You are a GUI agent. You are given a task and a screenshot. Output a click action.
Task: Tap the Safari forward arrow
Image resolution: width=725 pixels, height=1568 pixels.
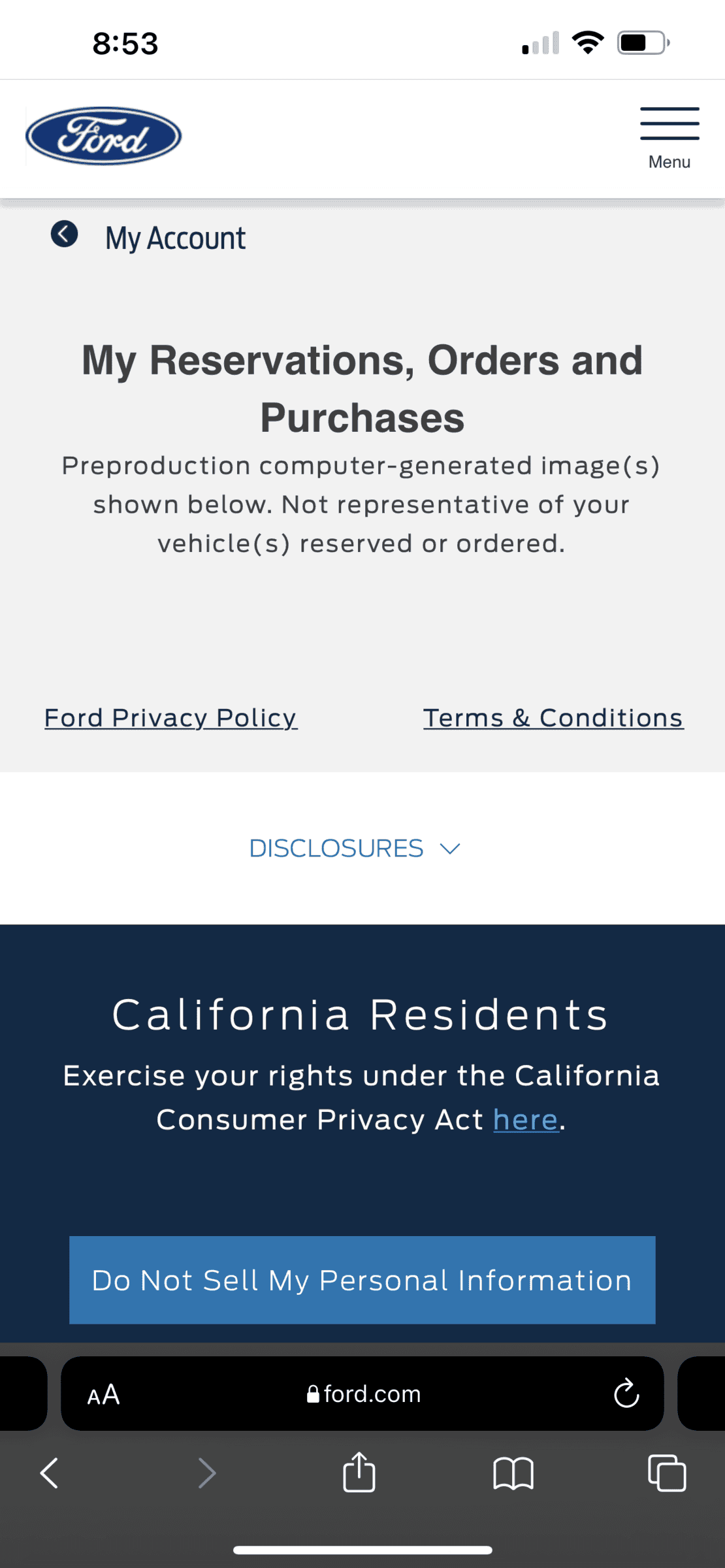(x=207, y=1473)
